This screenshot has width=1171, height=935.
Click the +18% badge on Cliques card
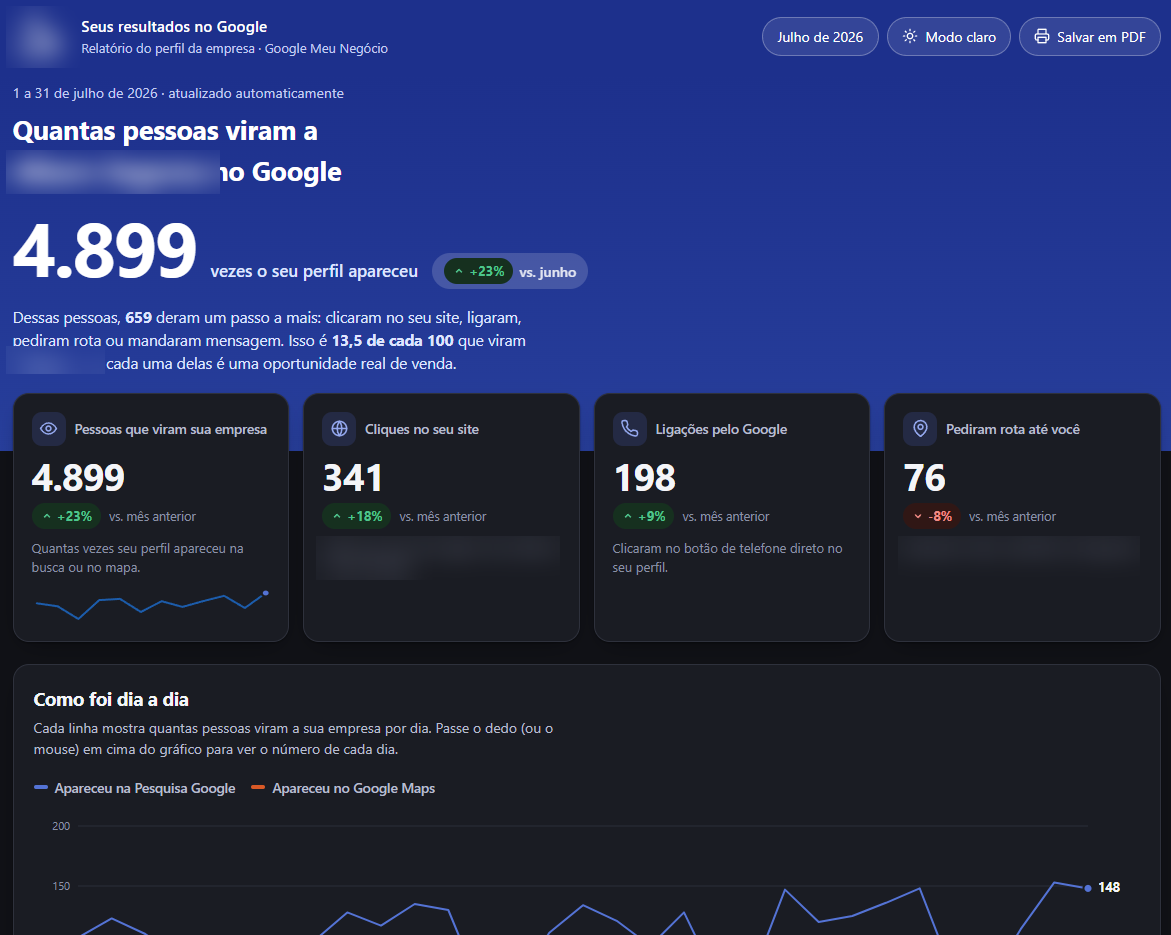point(356,516)
